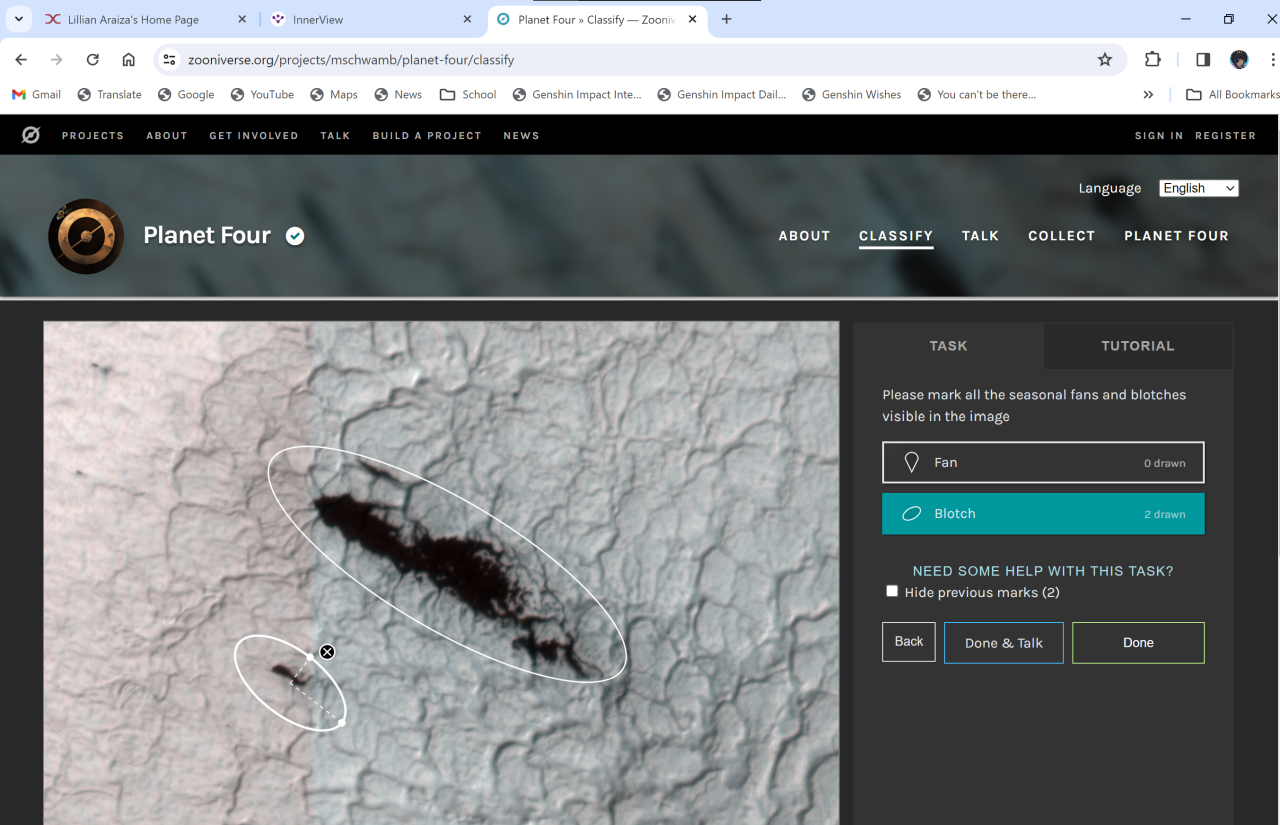The width and height of the screenshot is (1280, 825).
Task: Reload the page
Action: 93,60
